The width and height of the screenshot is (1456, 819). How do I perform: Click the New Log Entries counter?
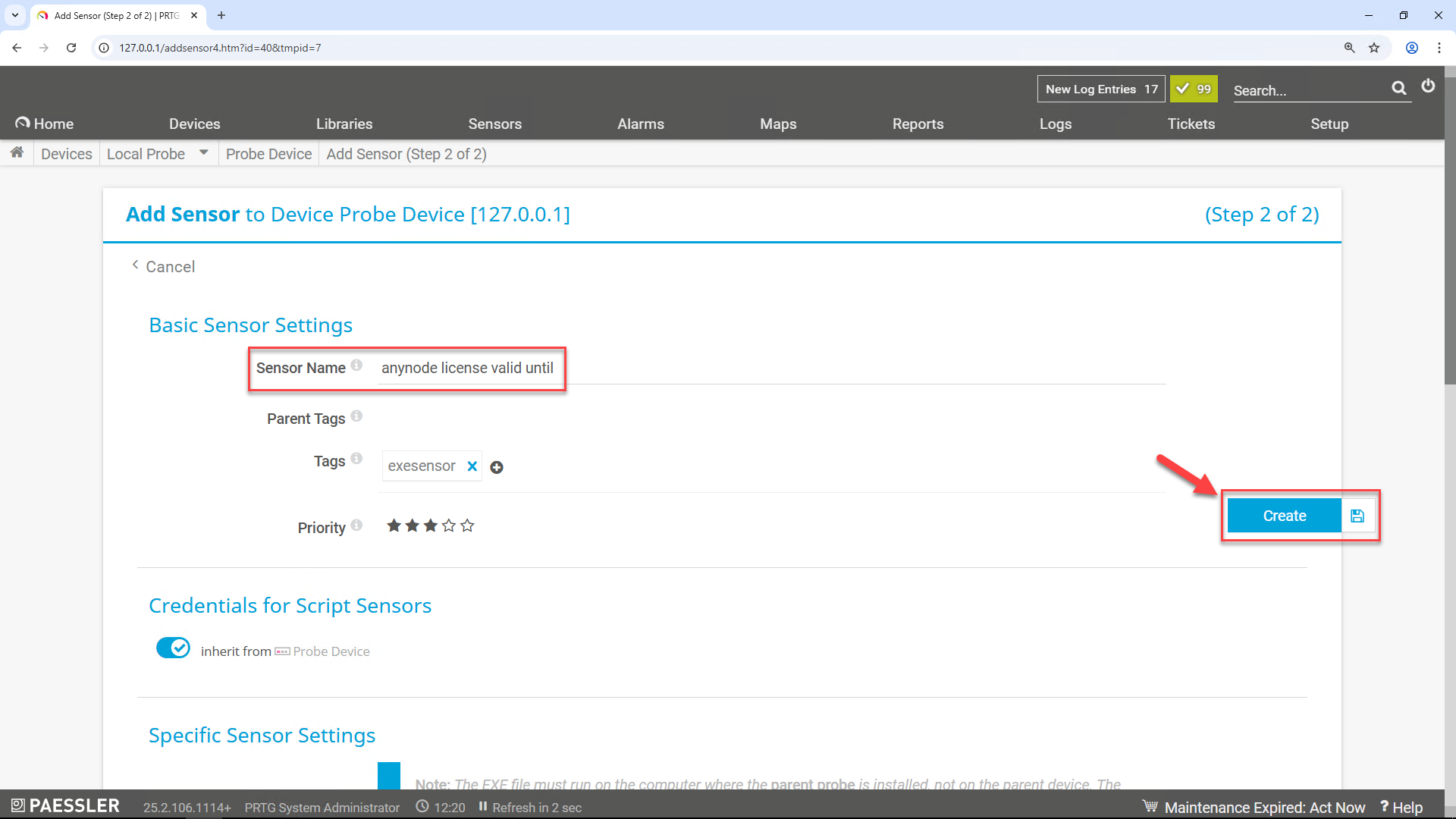(x=1100, y=89)
